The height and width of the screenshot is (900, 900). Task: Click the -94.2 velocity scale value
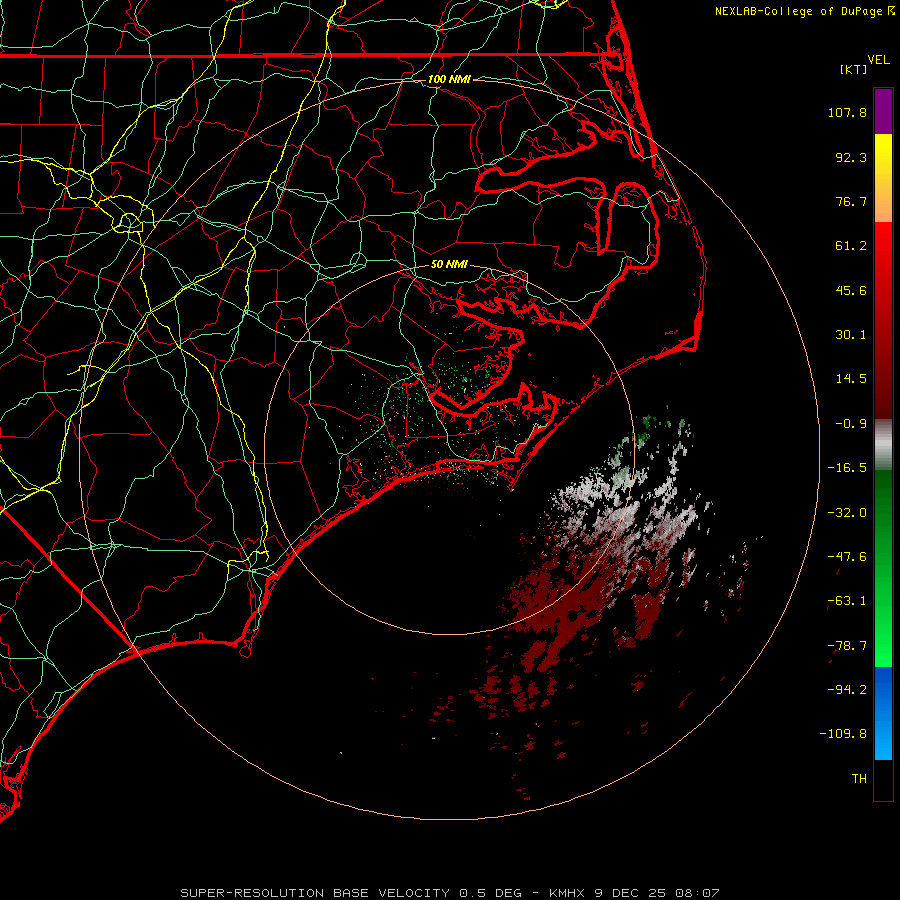[847, 690]
